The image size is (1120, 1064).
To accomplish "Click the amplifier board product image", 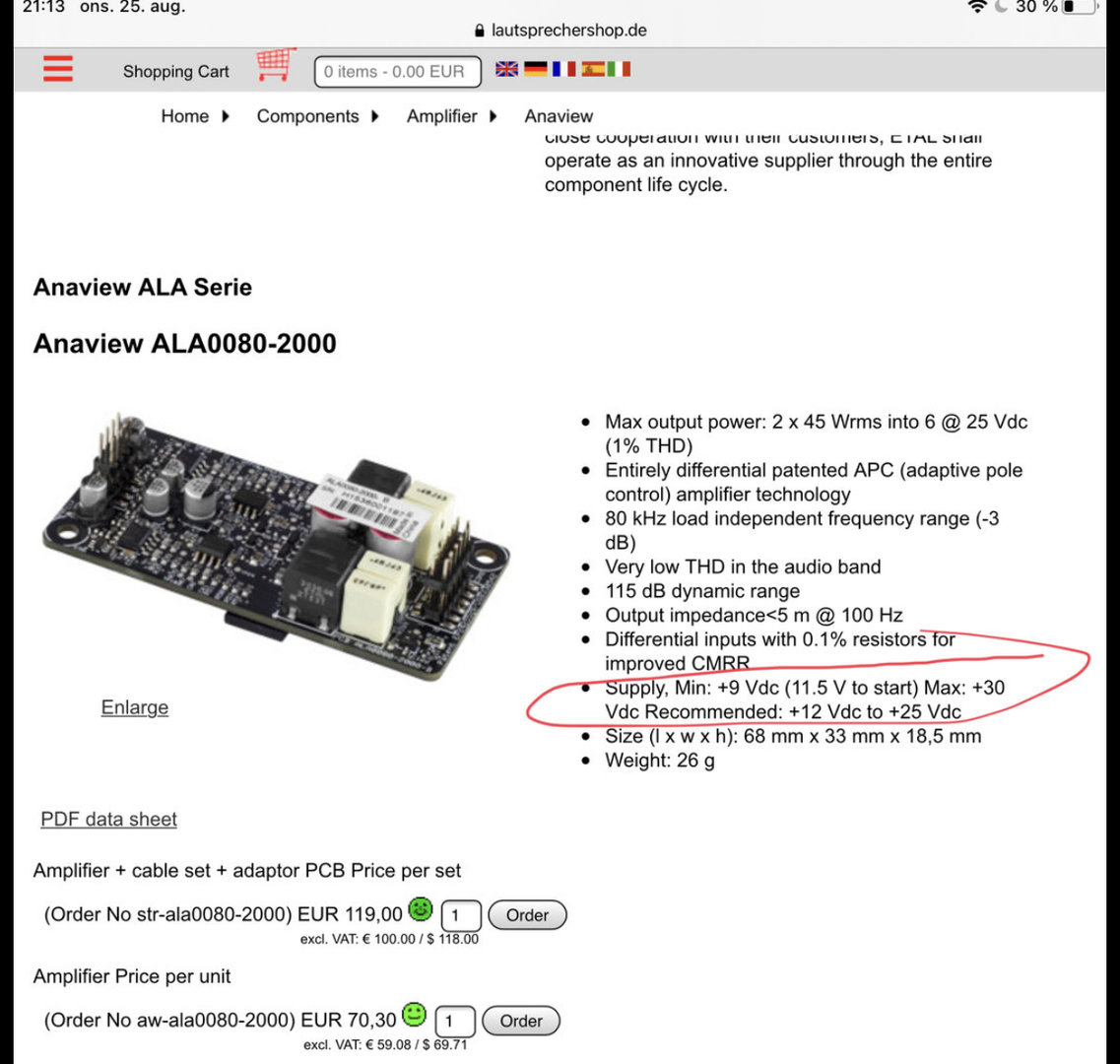I will click(275, 545).
